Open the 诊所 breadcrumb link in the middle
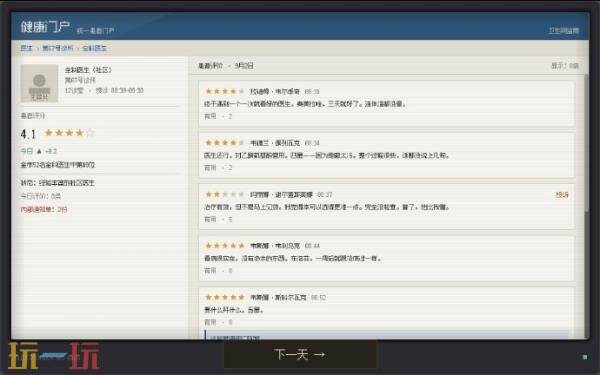The height and width of the screenshot is (375, 600). (x=57, y=48)
